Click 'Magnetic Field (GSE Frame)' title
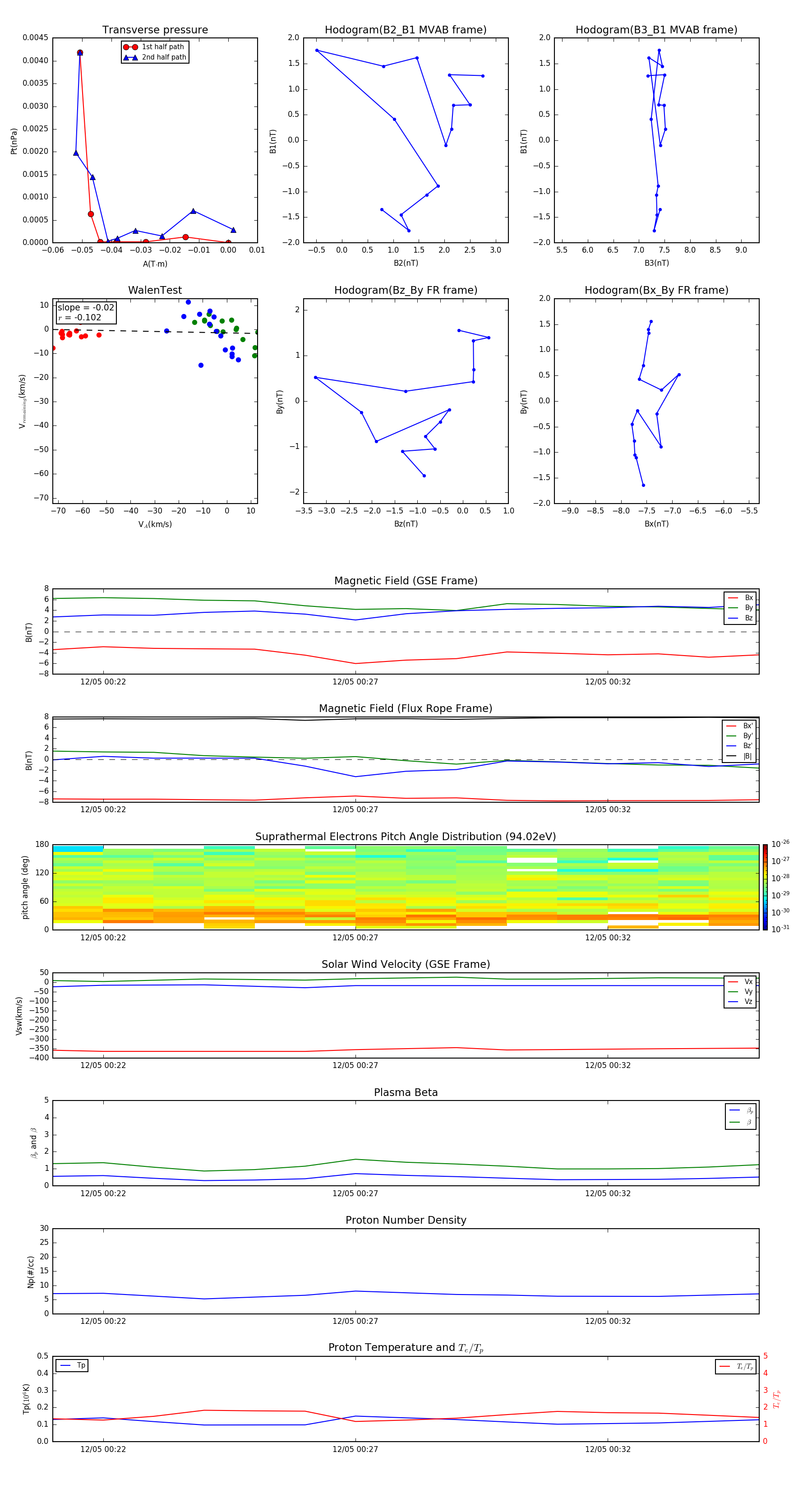 tap(406, 581)
